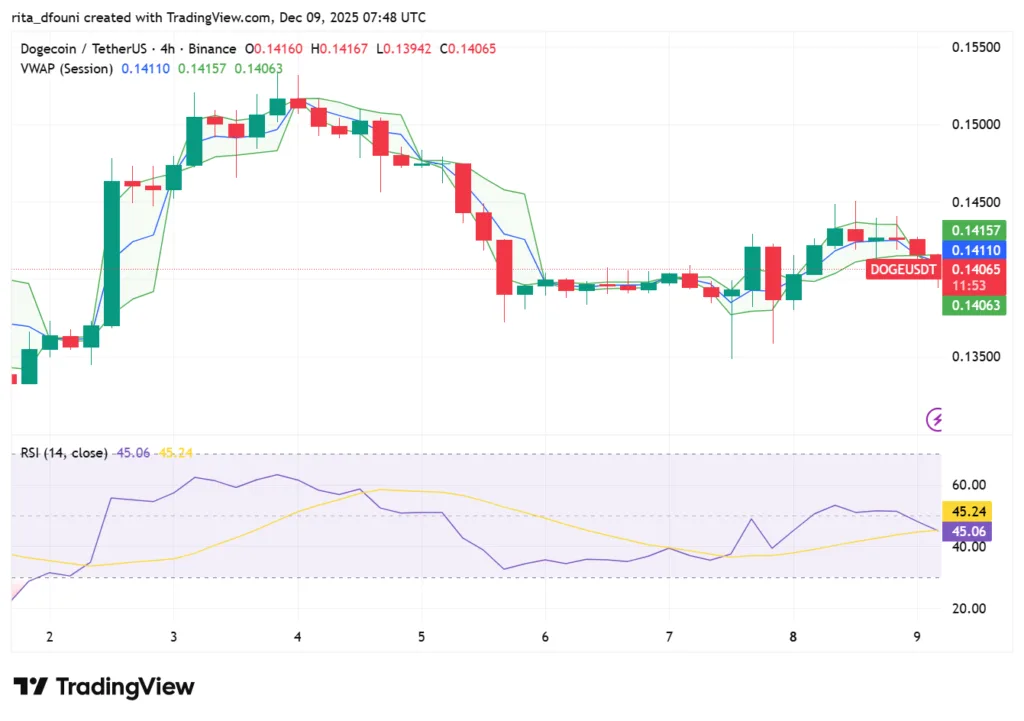Click the TradingView logo
Screen dimensions: 1024x721
103,687
